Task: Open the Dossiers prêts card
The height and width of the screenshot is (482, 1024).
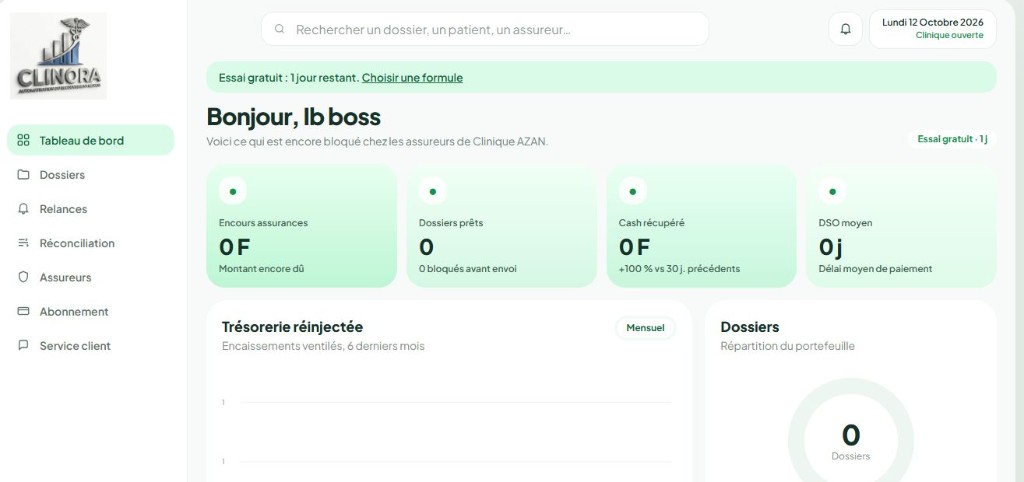Action: [x=502, y=226]
